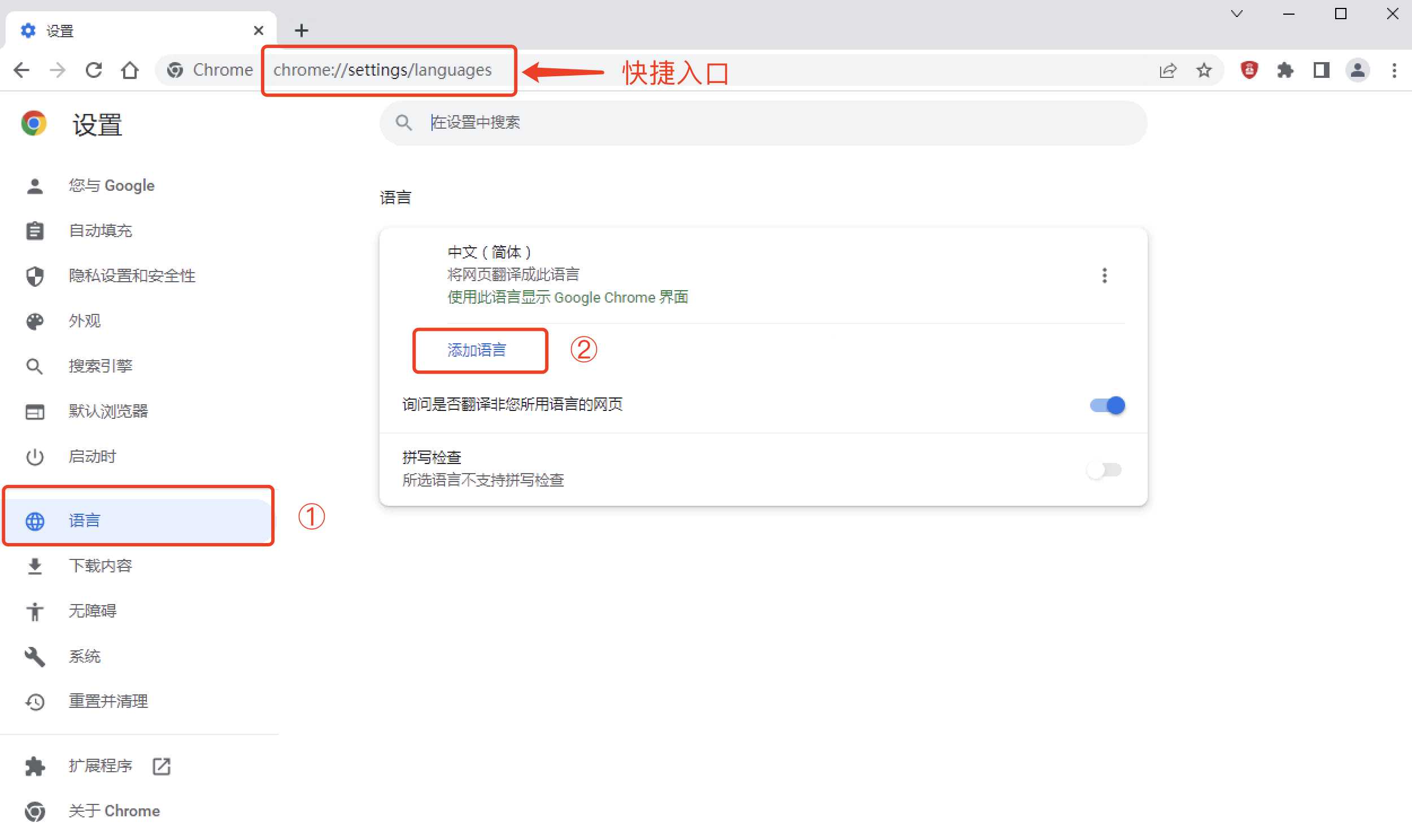Click the Extensions puzzle icon in toolbar
1412x840 pixels.
coord(1285,69)
